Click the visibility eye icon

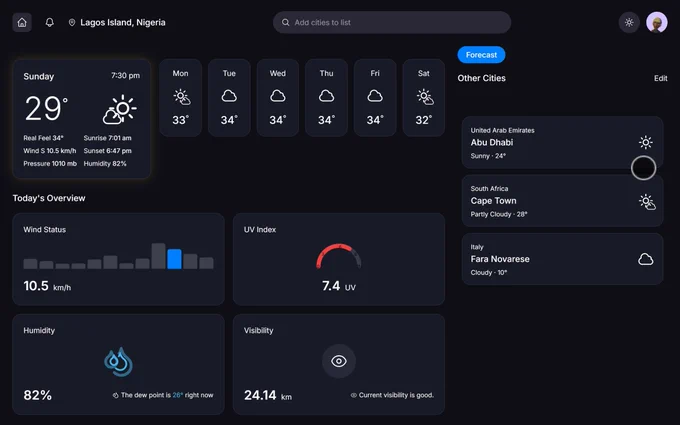pos(339,361)
